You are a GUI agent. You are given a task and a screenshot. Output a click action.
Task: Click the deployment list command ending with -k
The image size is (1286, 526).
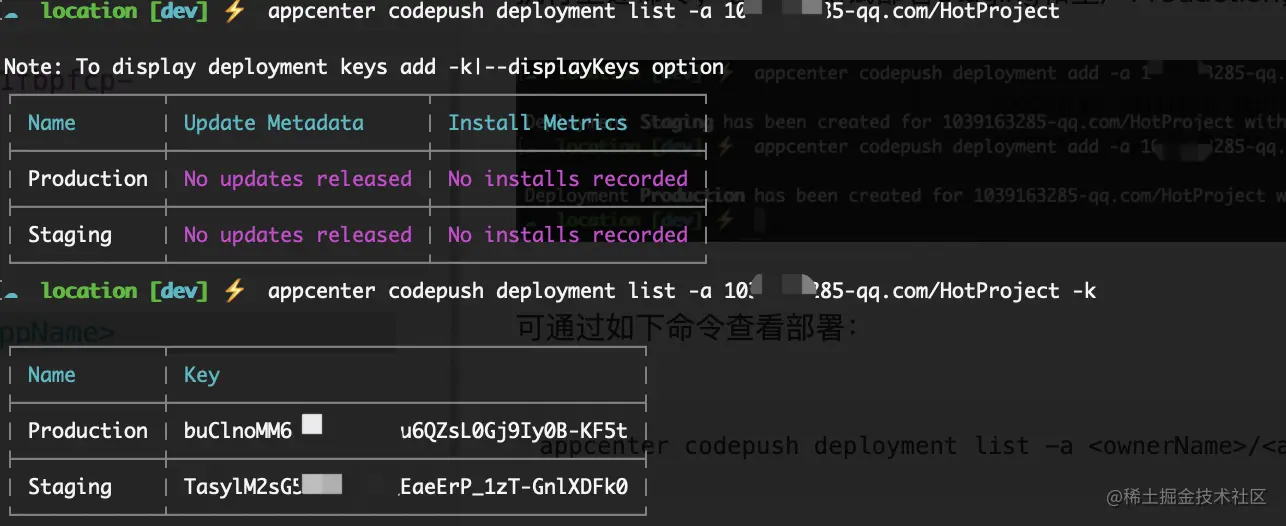[x=682, y=291]
